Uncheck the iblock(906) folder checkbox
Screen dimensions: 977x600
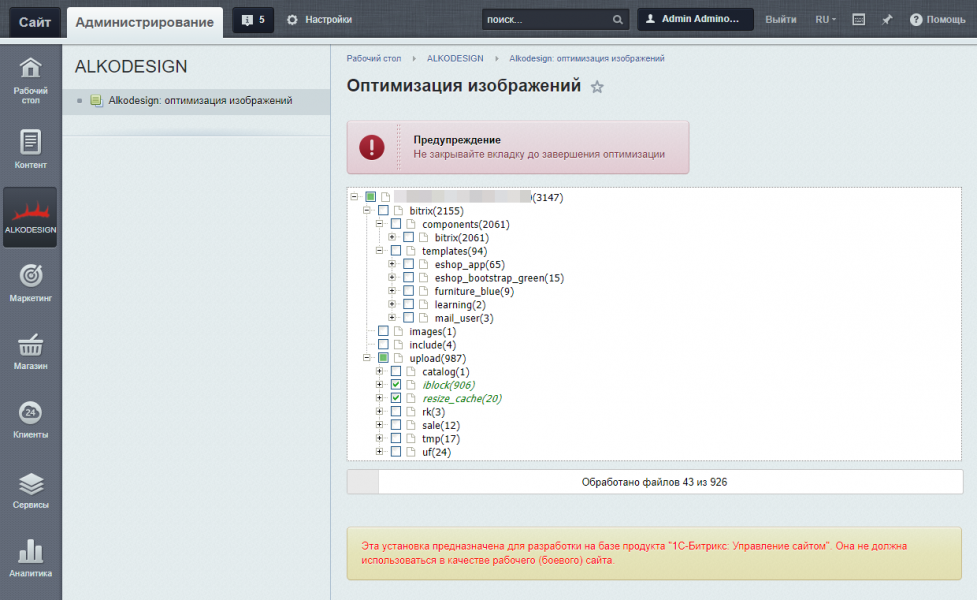pos(396,385)
